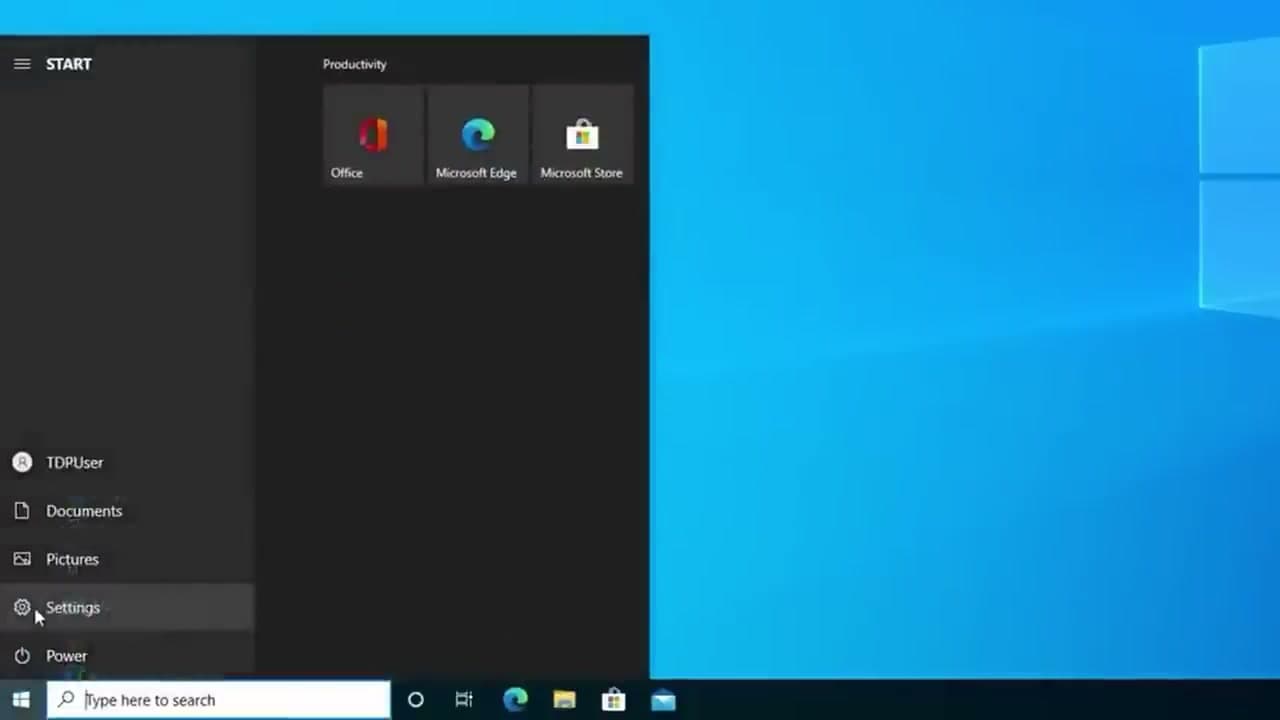Open the Microsoft Store tile
1280x720 pixels.
(583, 135)
